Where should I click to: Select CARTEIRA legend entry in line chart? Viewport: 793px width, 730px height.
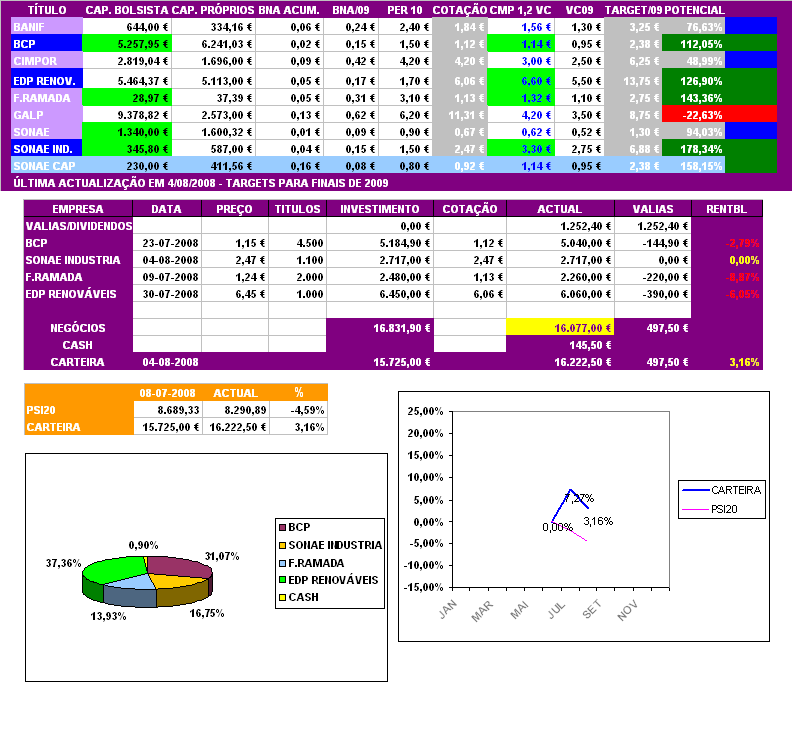(722, 490)
